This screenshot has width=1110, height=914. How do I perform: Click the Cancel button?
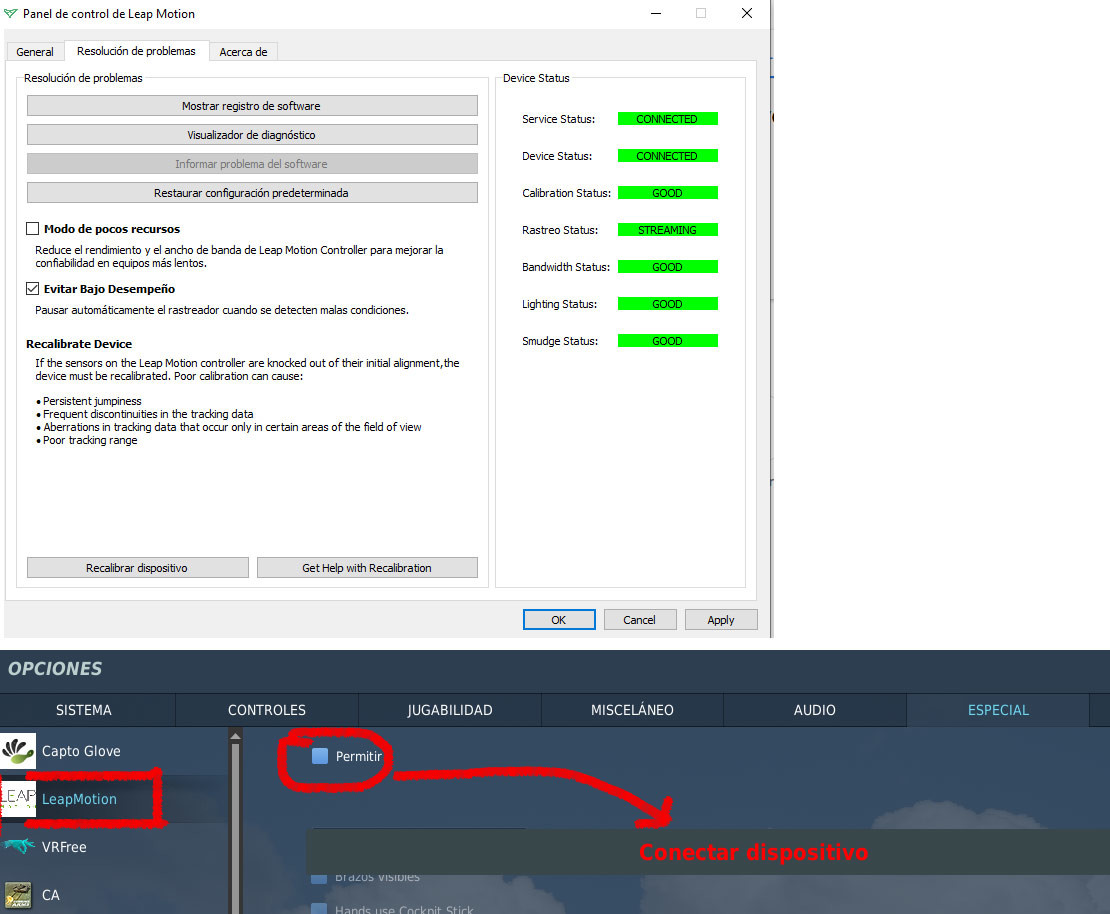tap(640, 619)
